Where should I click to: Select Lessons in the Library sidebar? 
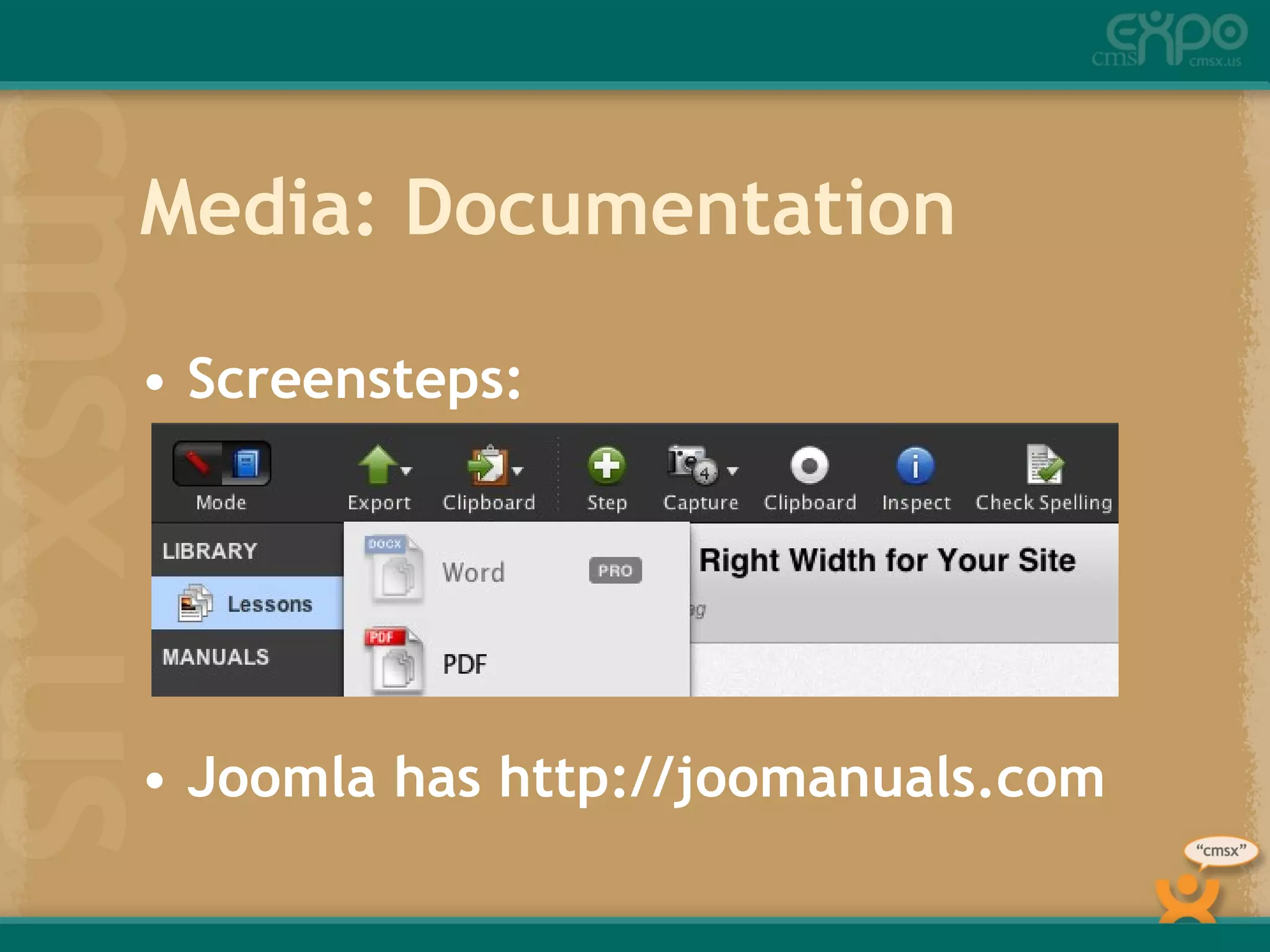(247, 603)
